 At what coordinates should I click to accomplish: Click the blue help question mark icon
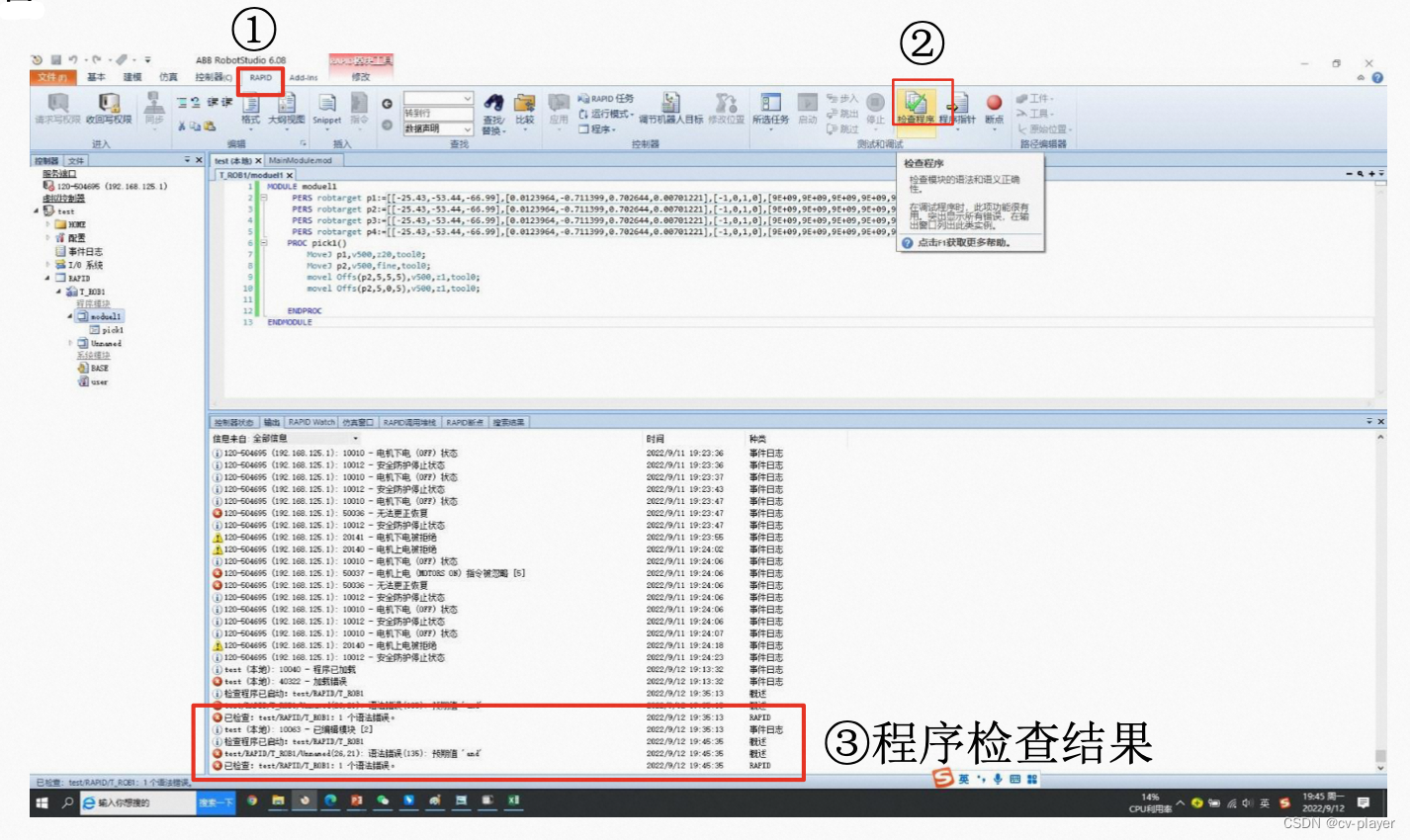pyautogui.click(x=1376, y=78)
